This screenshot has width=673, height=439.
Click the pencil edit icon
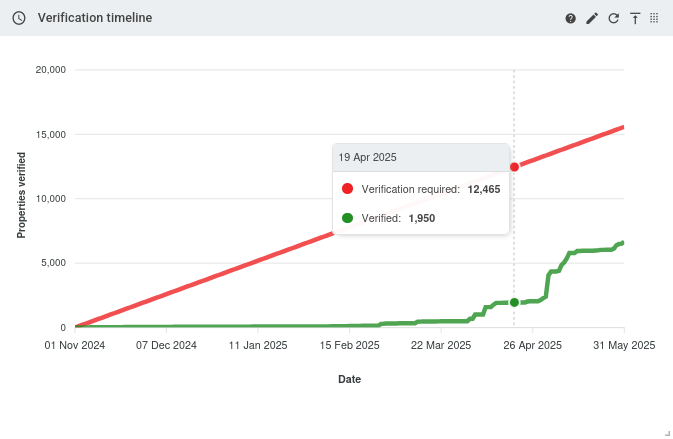[592, 18]
